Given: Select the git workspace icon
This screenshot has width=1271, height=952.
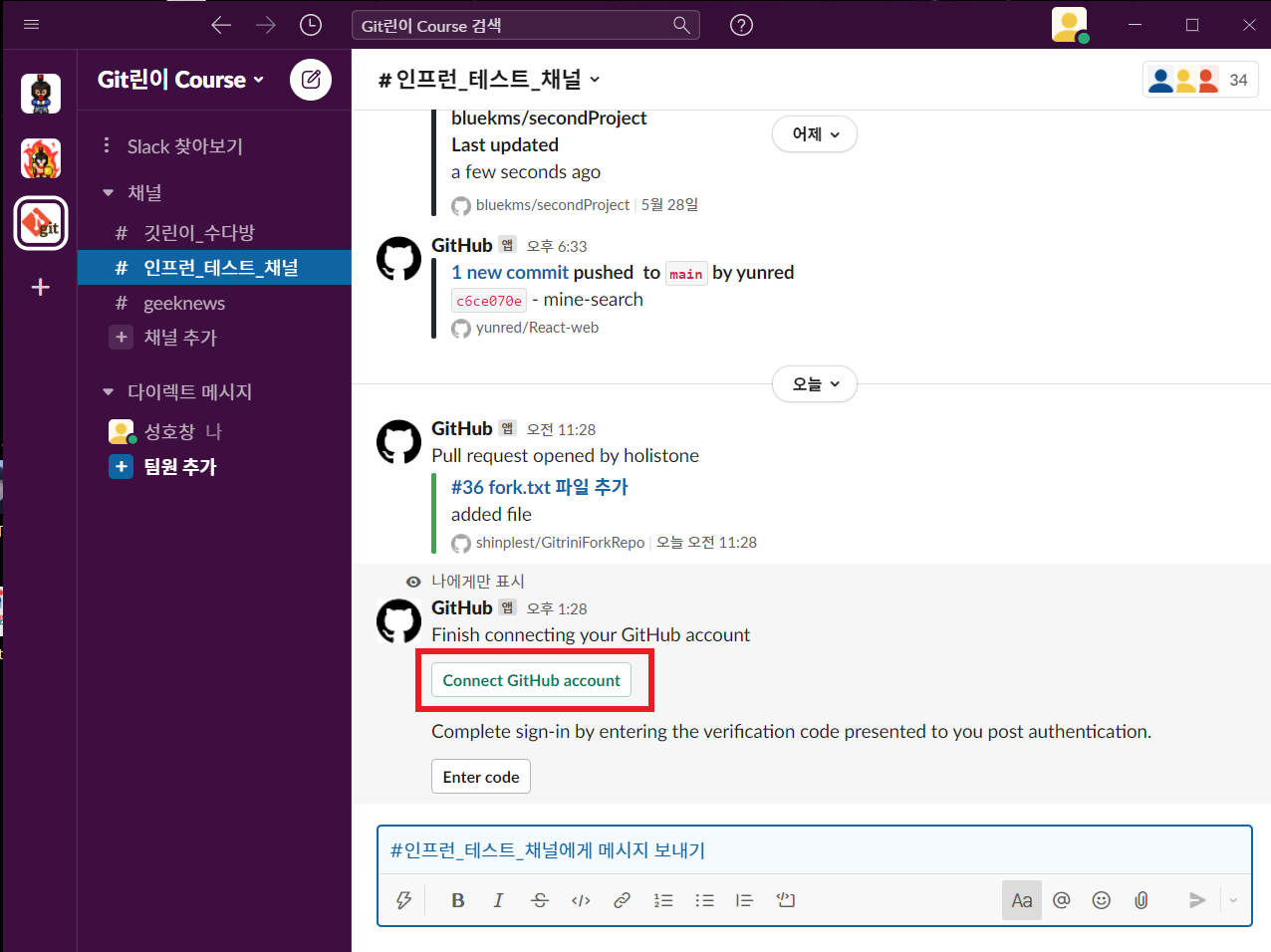Looking at the screenshot, I should (41, 223).
